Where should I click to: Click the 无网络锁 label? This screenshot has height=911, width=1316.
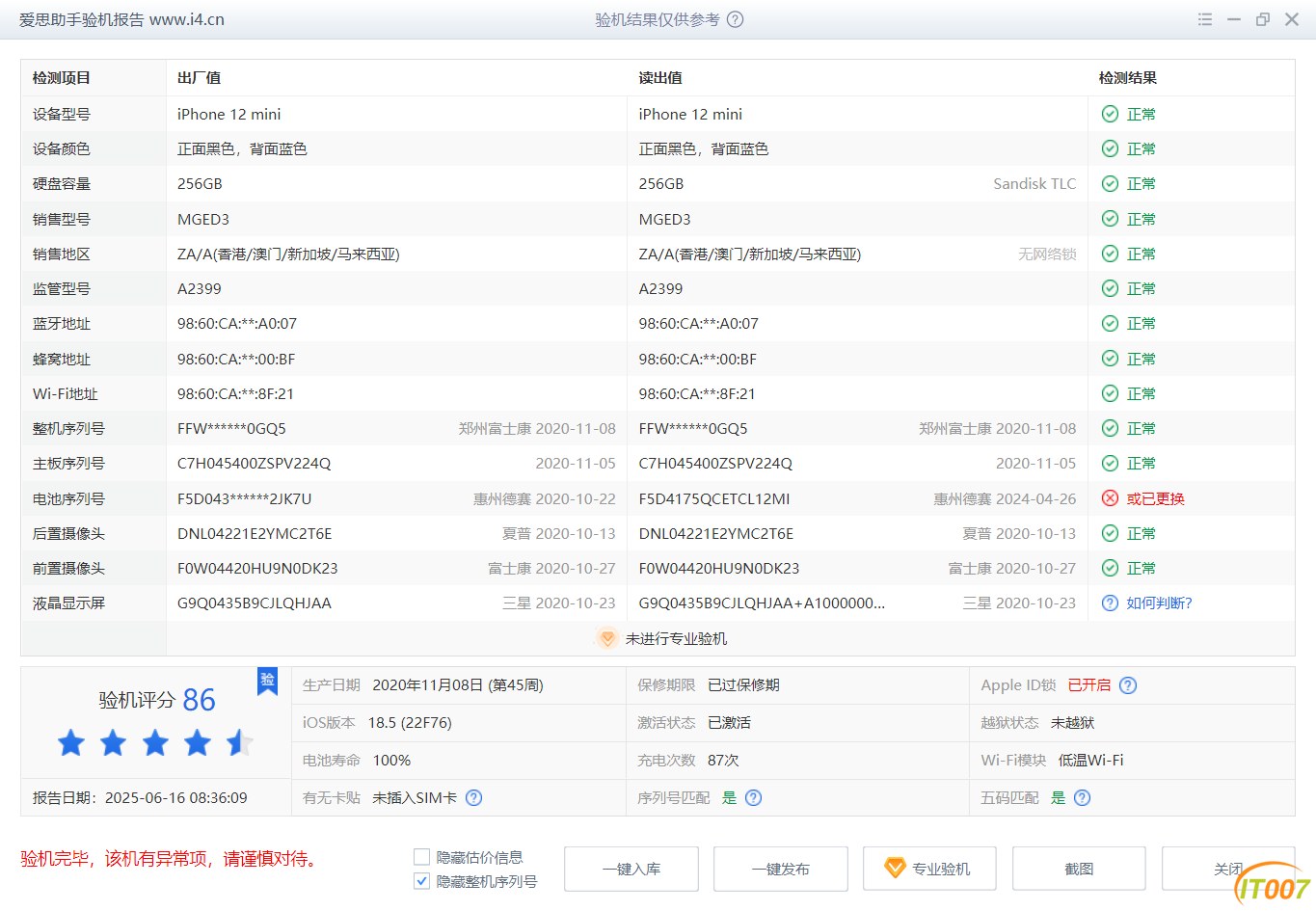1047,254
